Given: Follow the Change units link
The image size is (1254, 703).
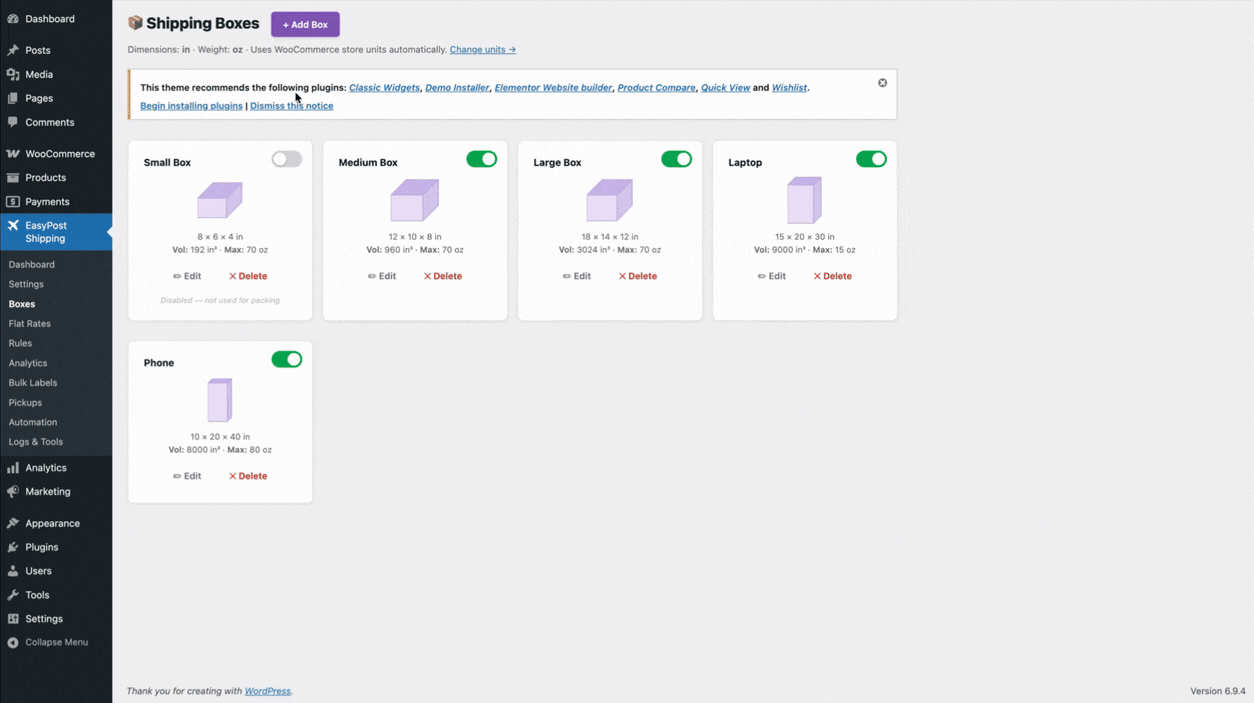Looking at the screenshot, I should point(483,49).
